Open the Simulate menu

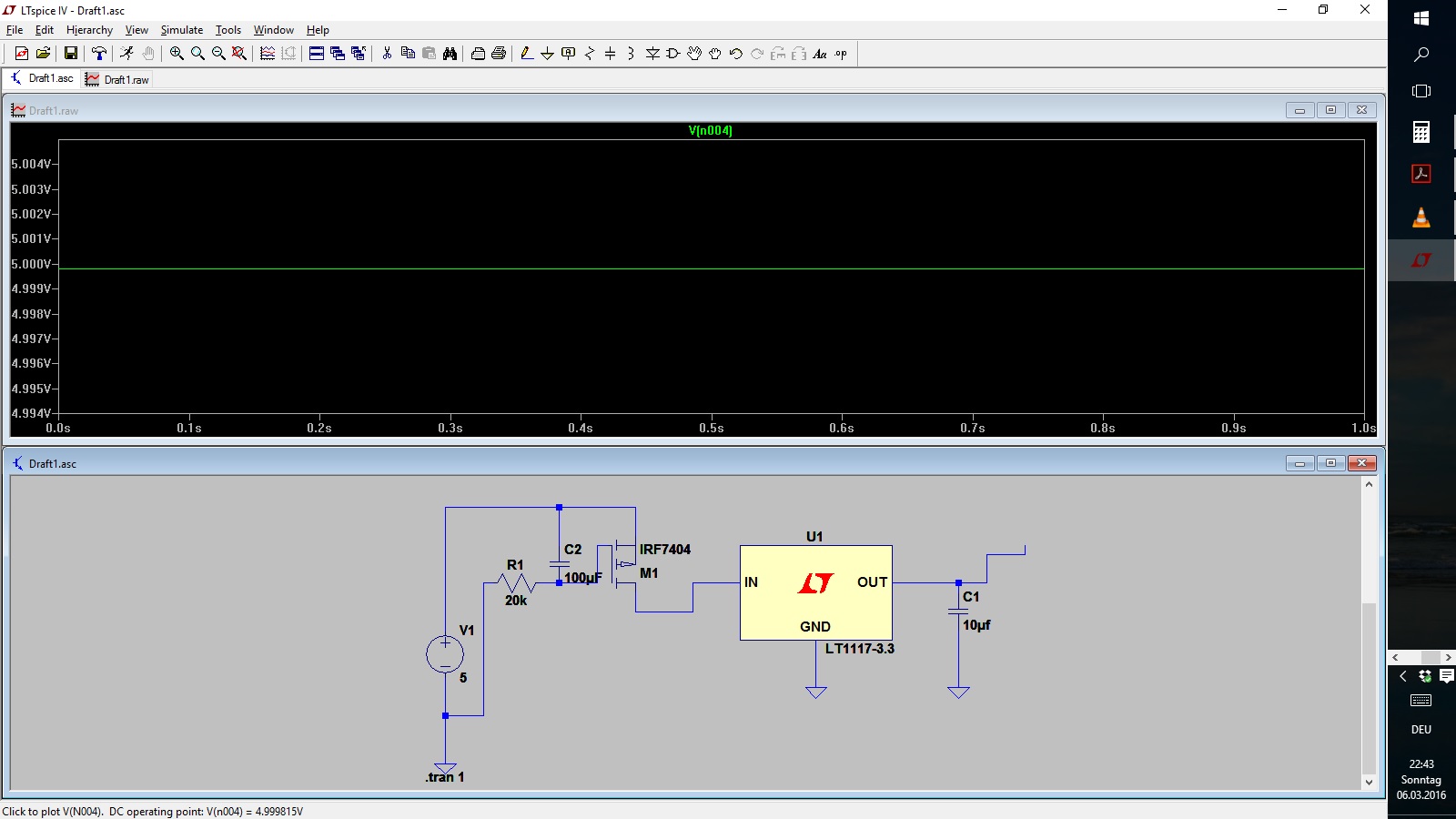point(182,30)
